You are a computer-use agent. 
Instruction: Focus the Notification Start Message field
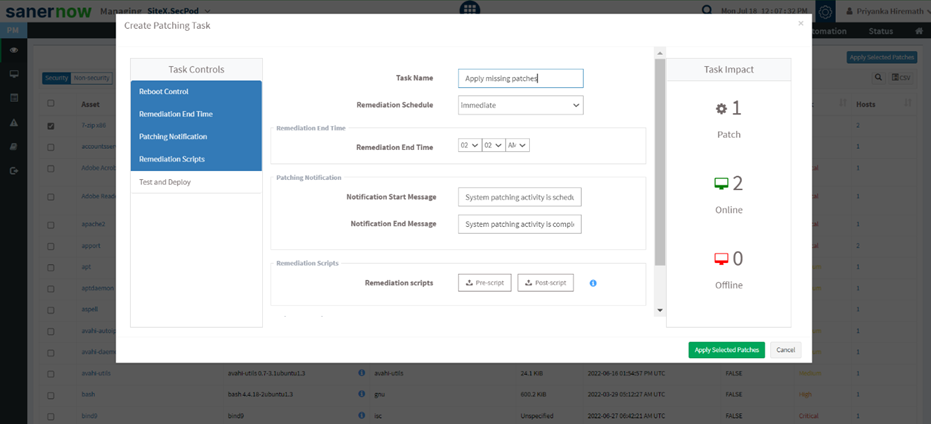pos(520,197)
